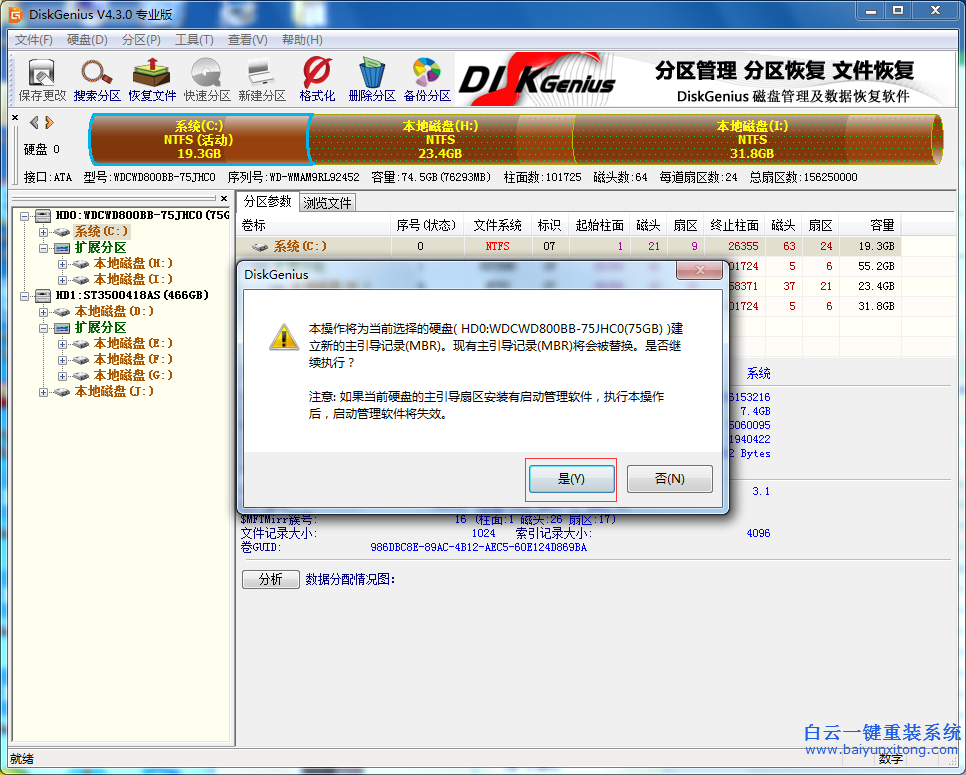
Task: Confirm MBR replacement by clicking 是(Y)
Action: point(571,478)
